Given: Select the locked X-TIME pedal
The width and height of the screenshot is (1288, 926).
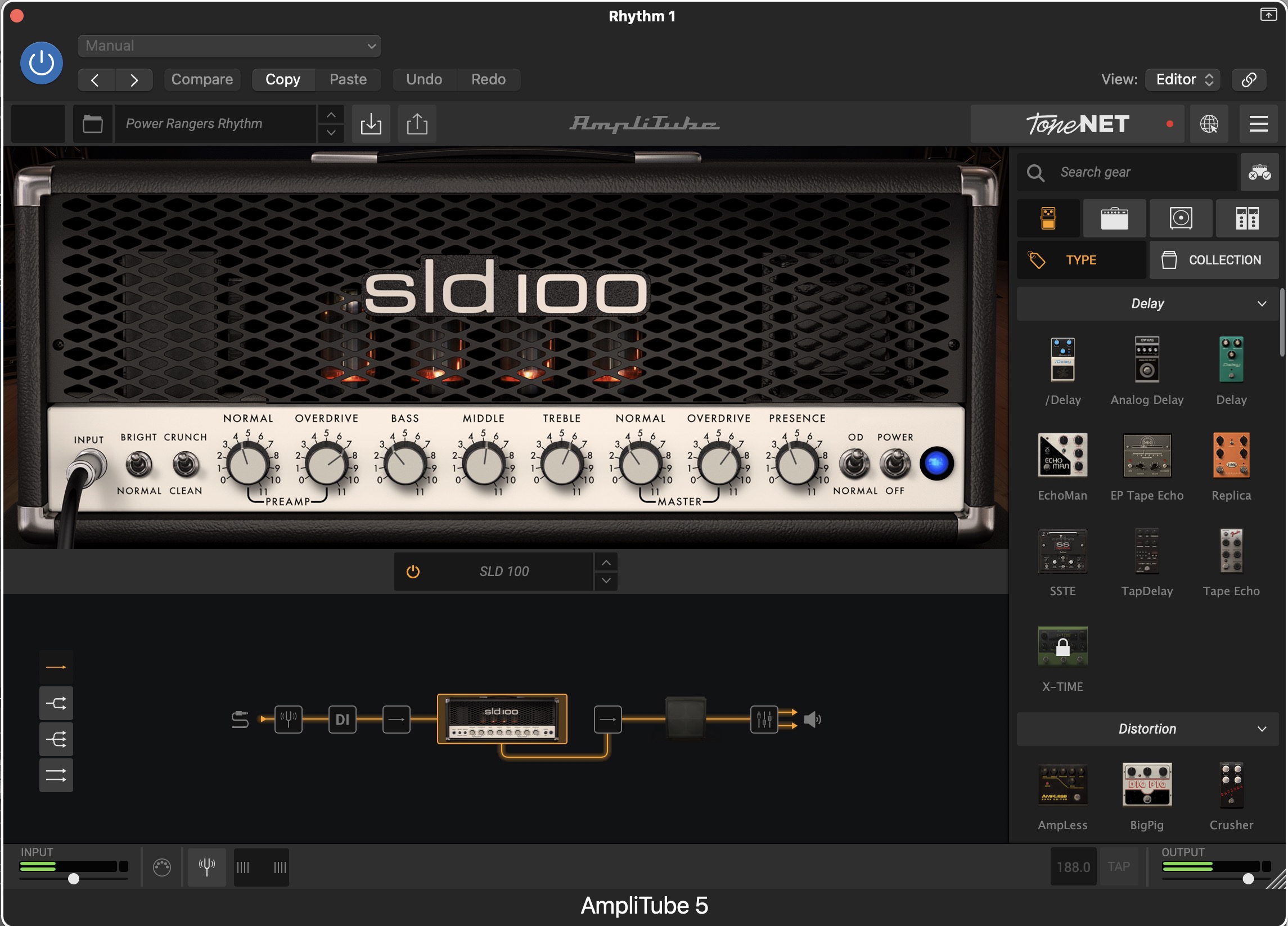Looking at the screenshot, I should tap(1062, 646).
